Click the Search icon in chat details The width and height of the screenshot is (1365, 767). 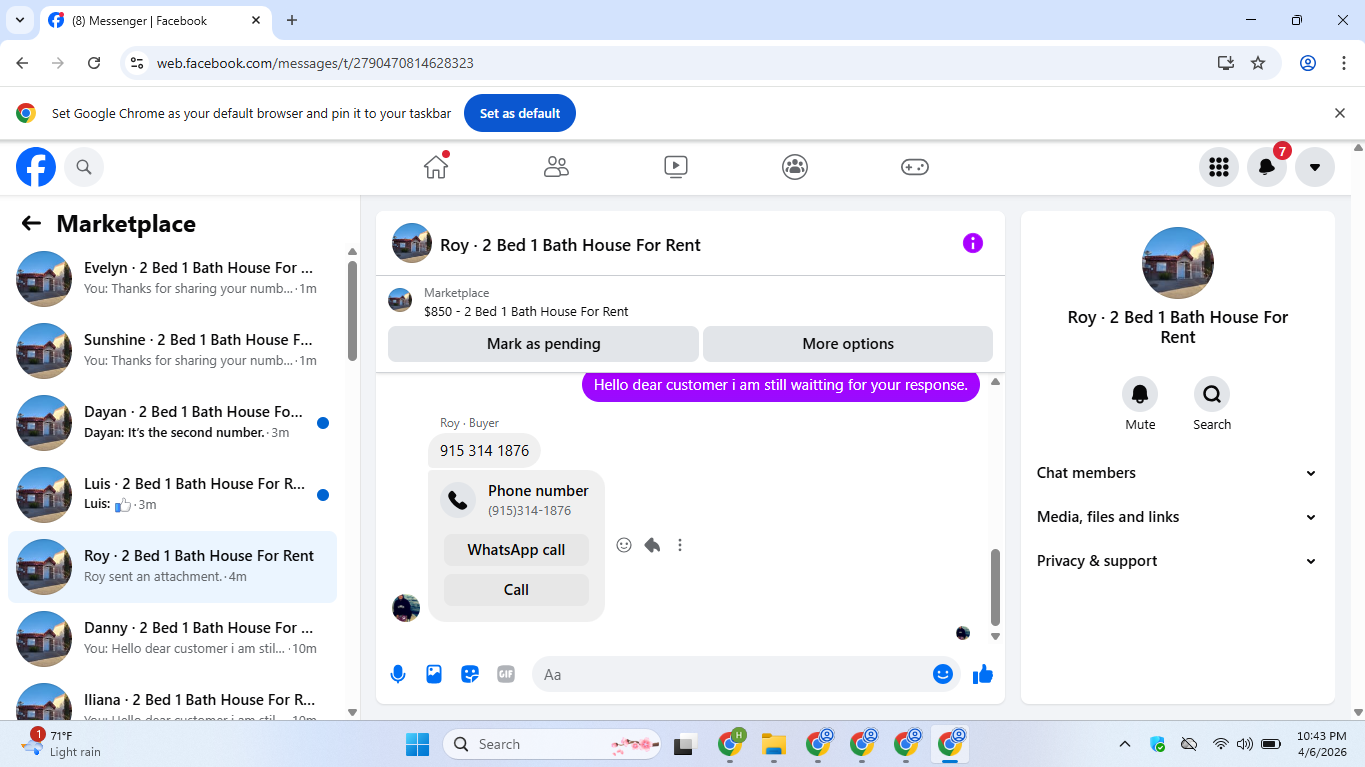[1212, 394]
